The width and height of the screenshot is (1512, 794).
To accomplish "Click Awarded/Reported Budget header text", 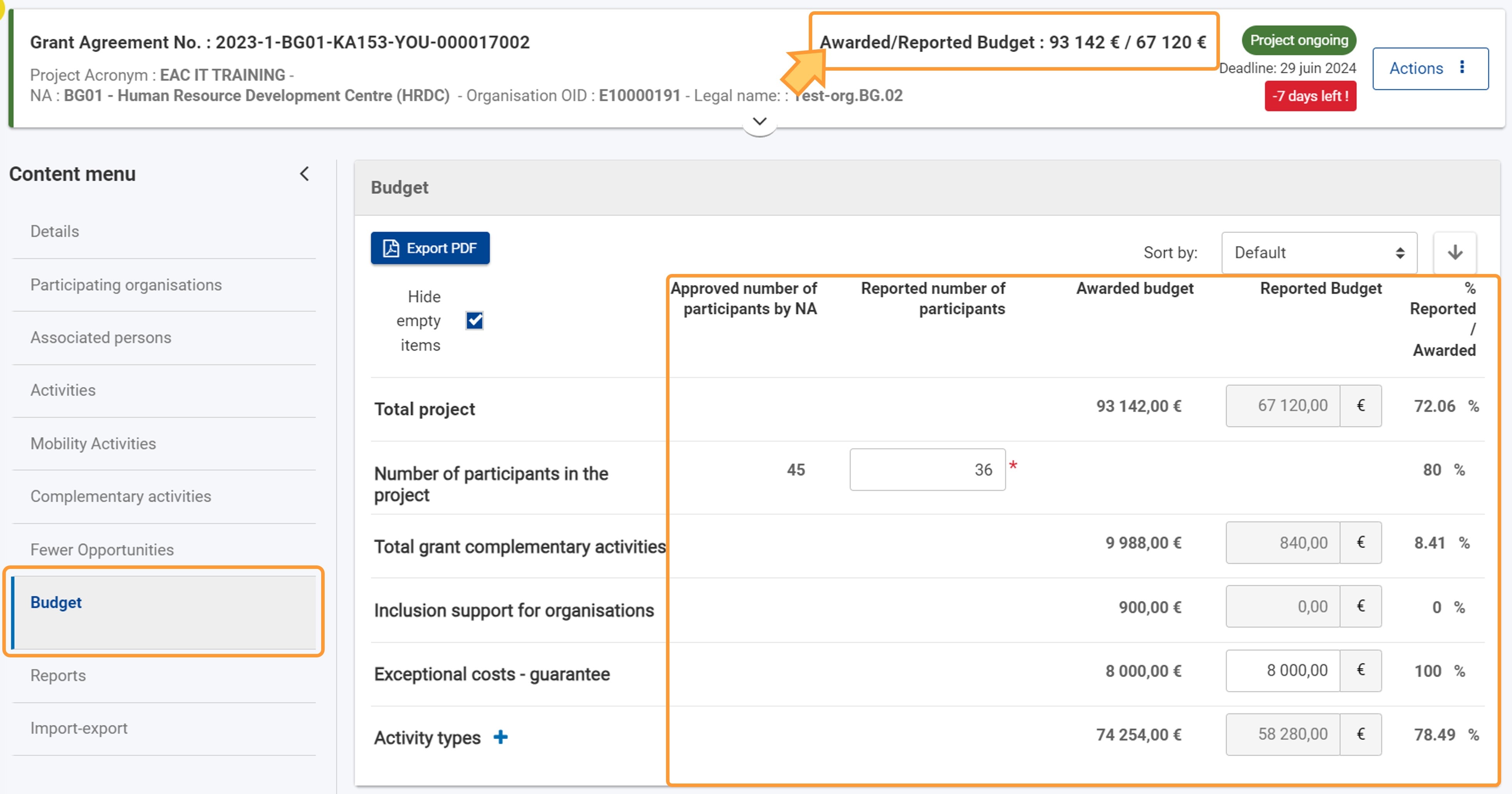I will pos(1013,42).
